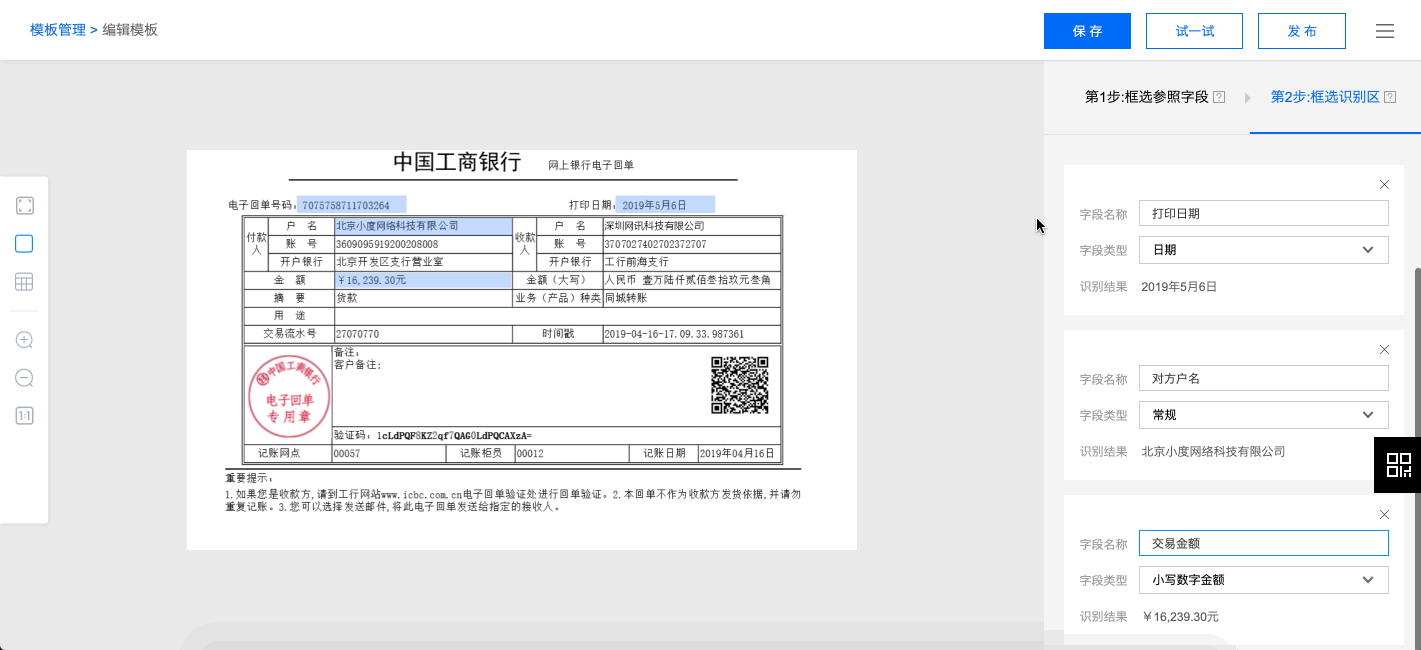Edit the 交易金额 field name input
The image size is (1421, 650).
[1264, 543]
